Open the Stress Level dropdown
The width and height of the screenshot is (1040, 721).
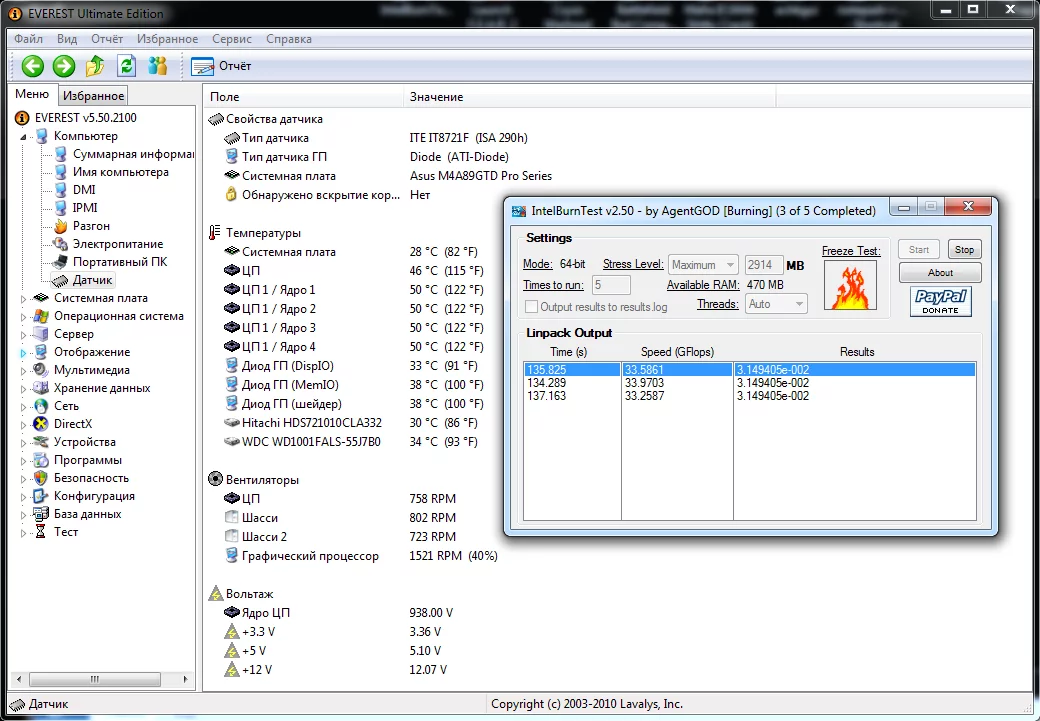[x=704, y=265]
